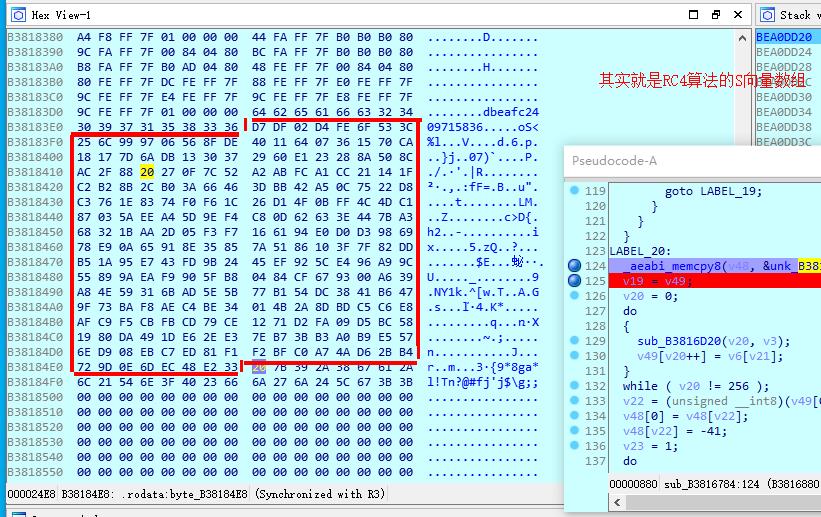
Task: Click the LABEL_20 label on line 123
Action: point(637,251)
